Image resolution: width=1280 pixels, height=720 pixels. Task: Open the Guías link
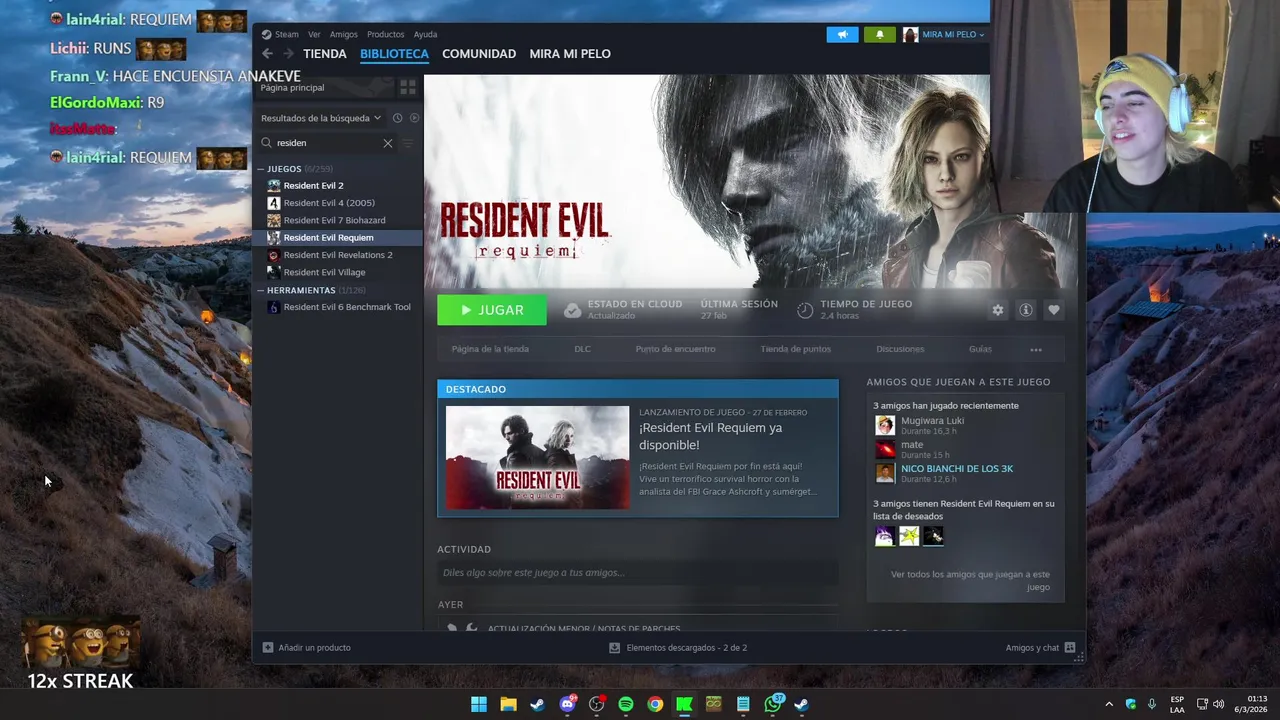pos(980,349)
